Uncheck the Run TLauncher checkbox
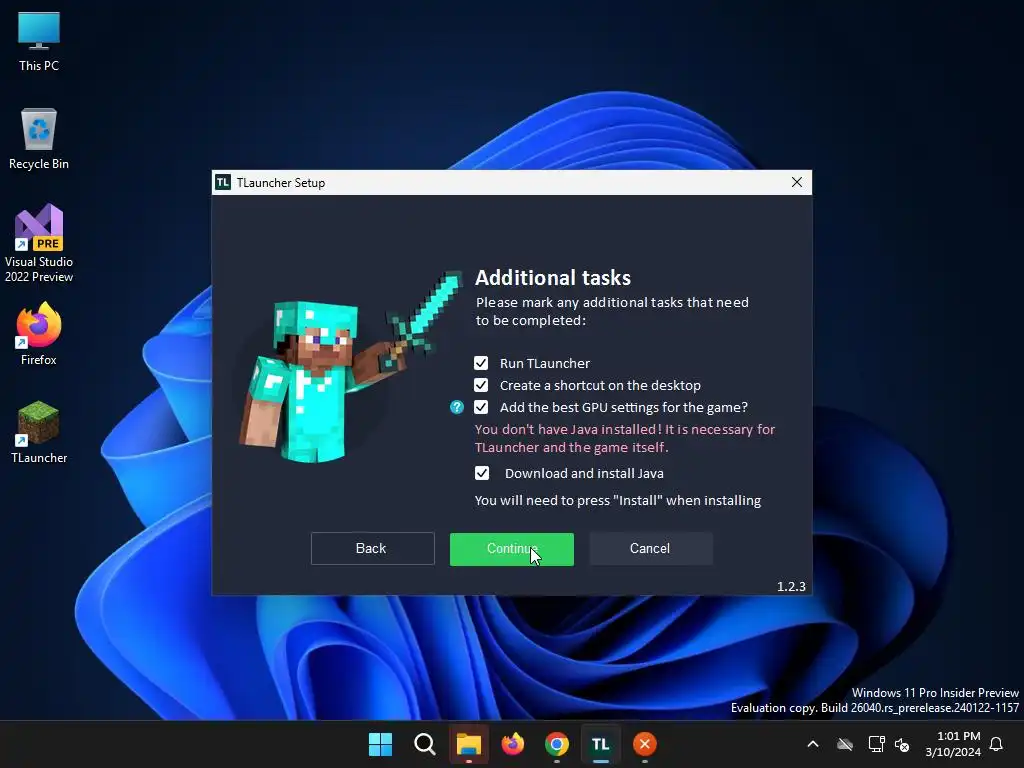 [481, 363]
